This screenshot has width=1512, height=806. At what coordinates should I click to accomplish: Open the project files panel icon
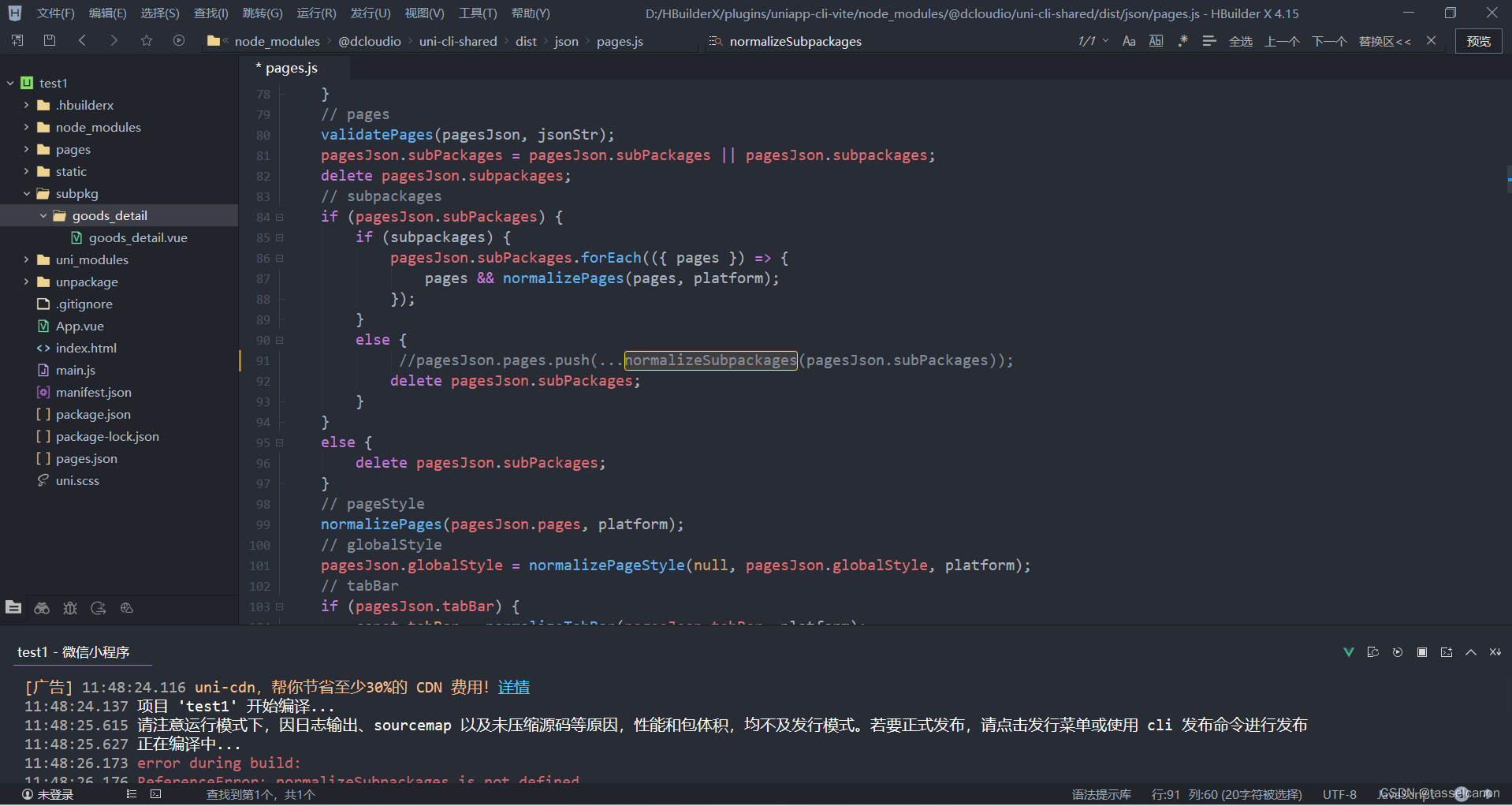[13, 607]
